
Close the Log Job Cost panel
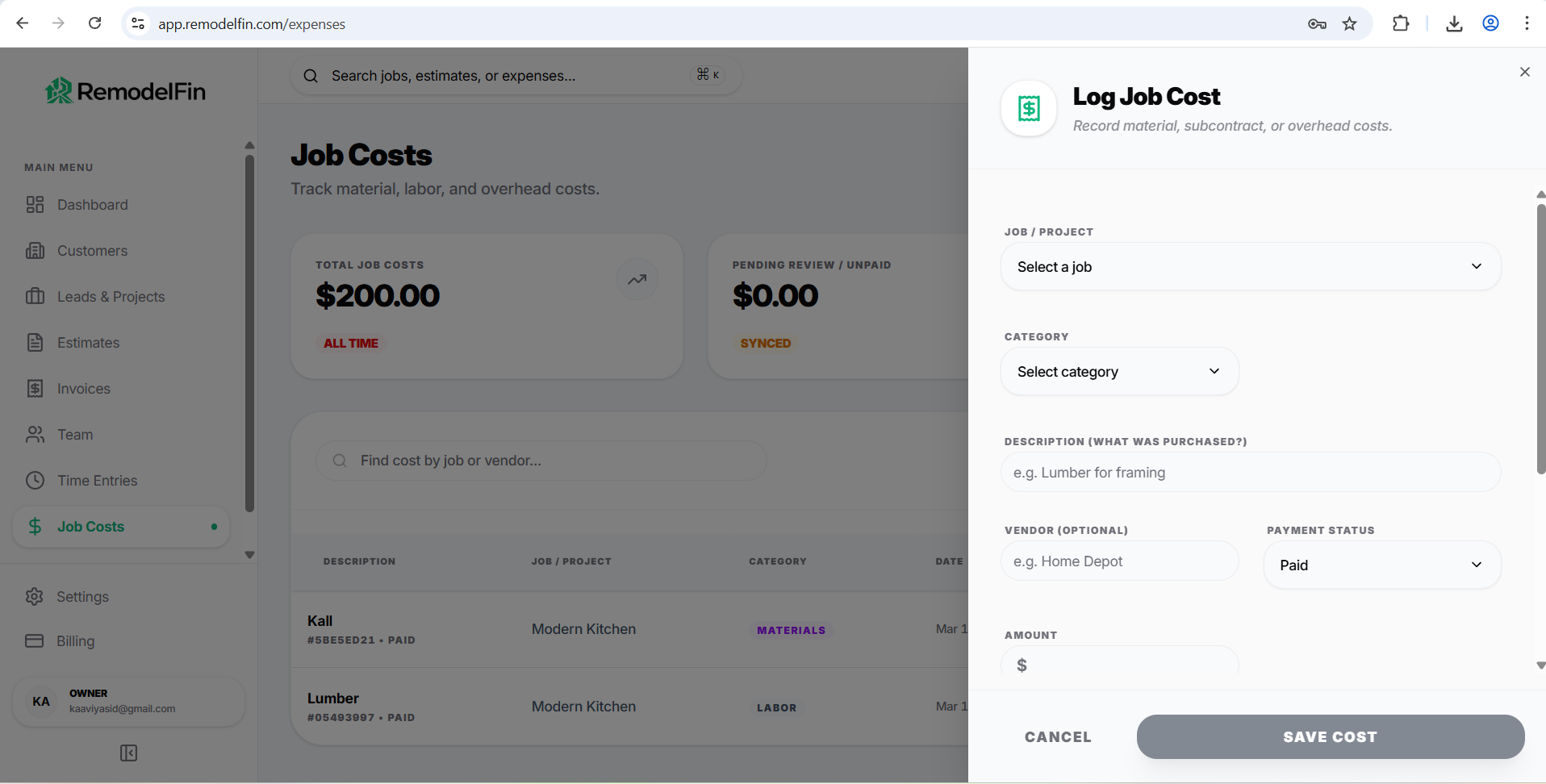coord(1524,72)
